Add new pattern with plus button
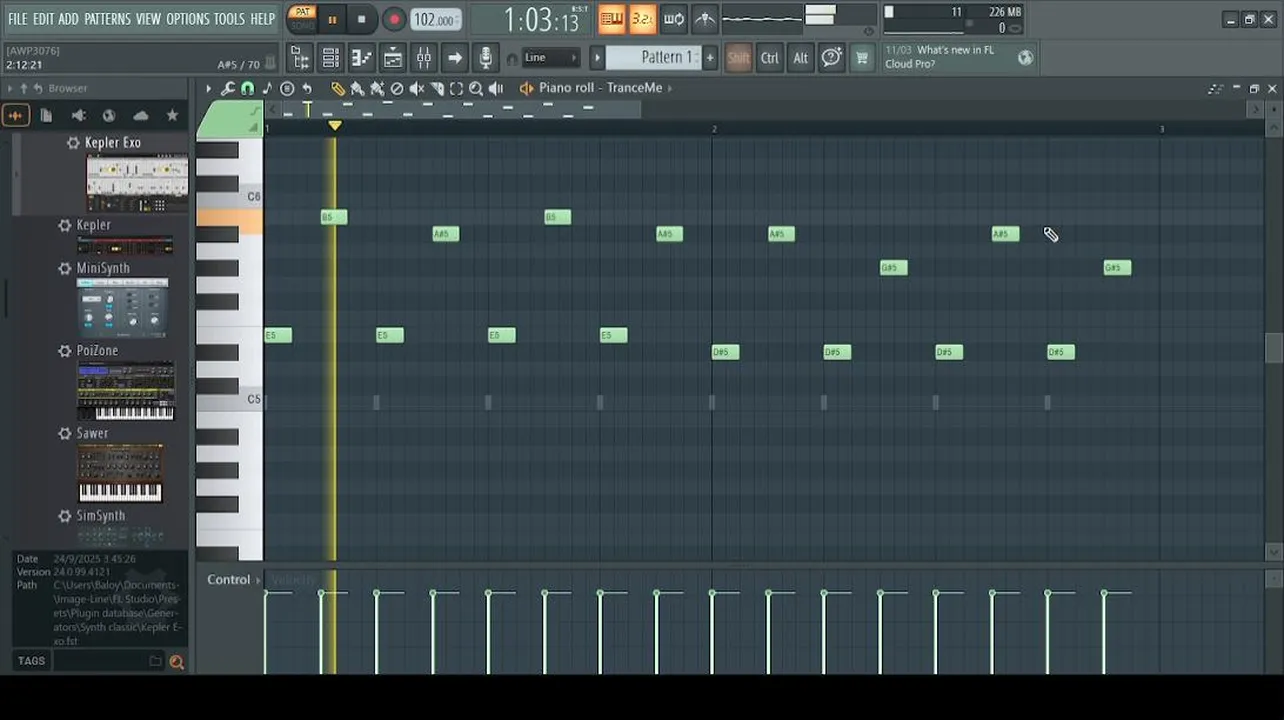The height and width of the screenshot is (720, 1284). coord(710,58)
